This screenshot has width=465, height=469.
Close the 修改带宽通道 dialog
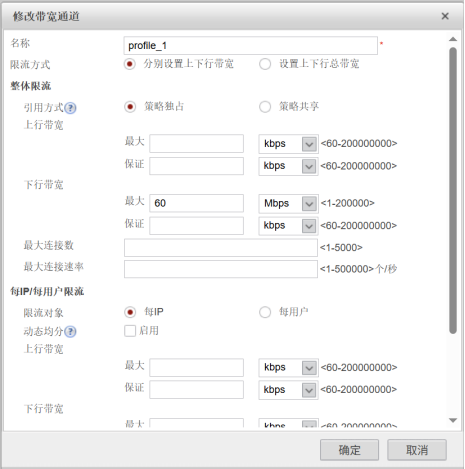coord(445,16)
